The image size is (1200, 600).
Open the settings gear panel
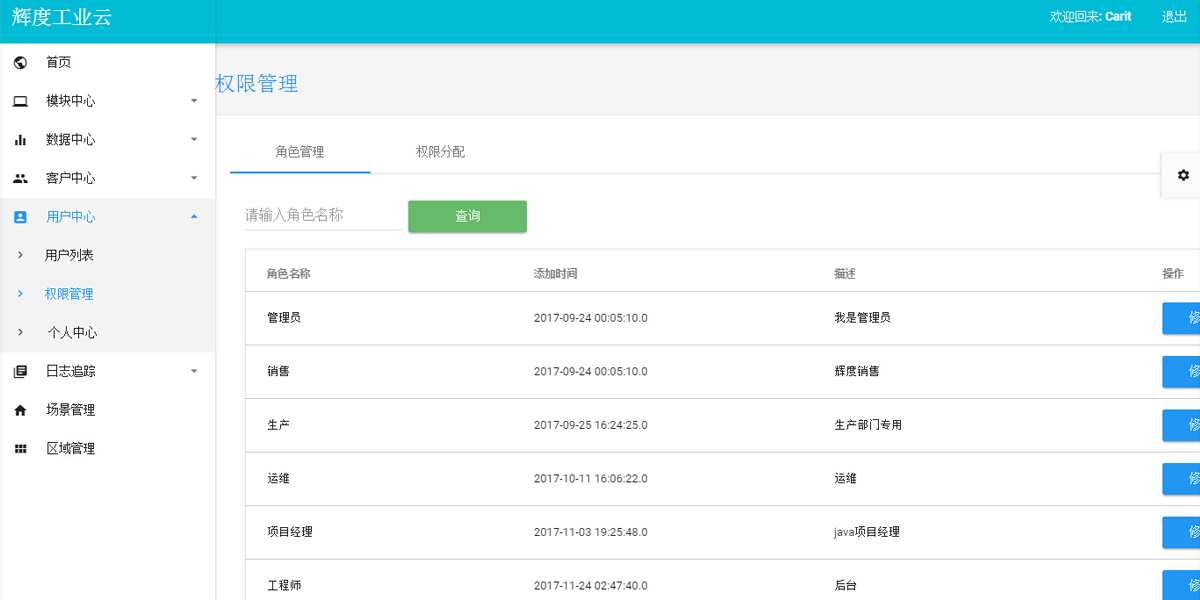(x=1183, y=175)
